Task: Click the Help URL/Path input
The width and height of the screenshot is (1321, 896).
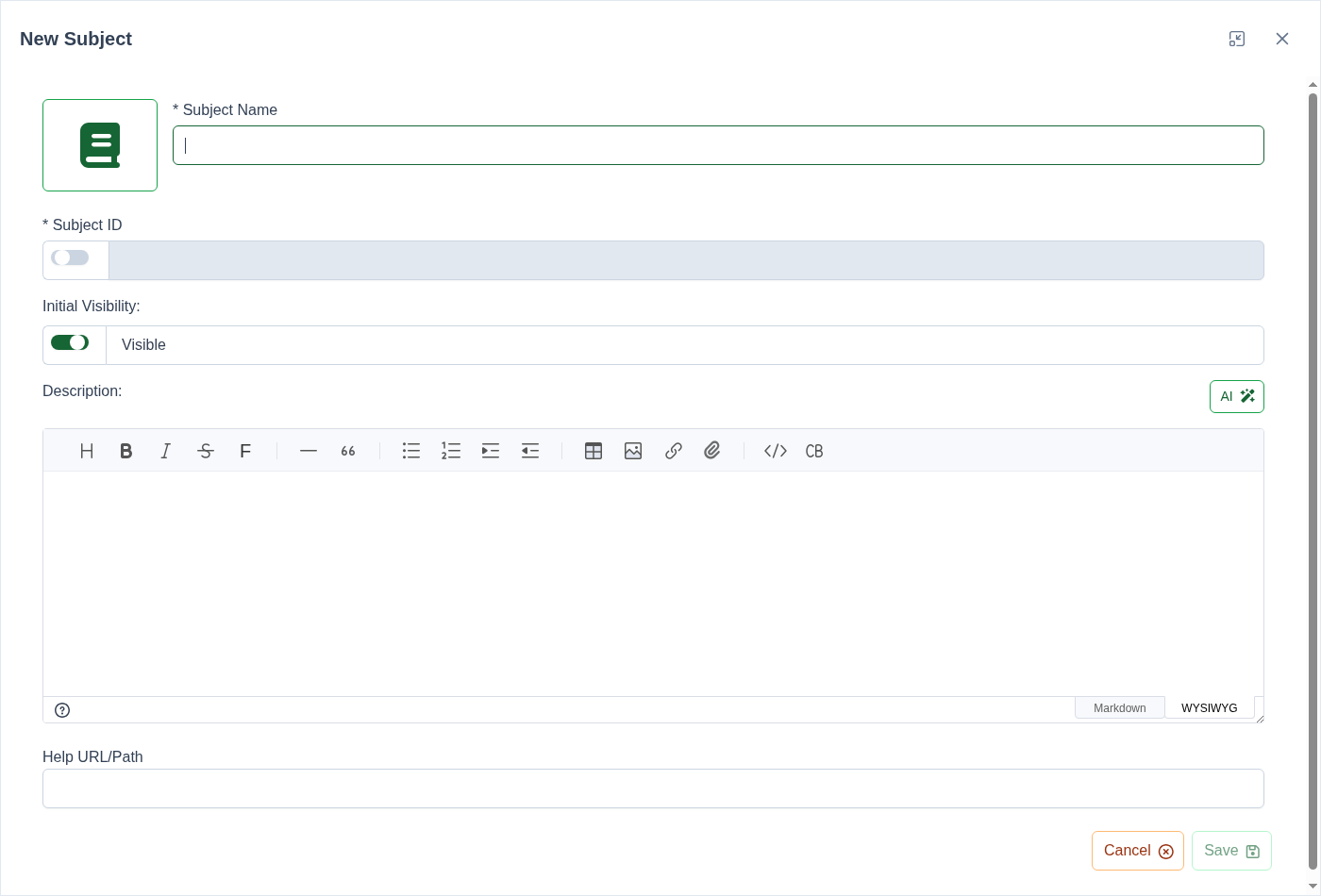Action: (x=653, y=788)
